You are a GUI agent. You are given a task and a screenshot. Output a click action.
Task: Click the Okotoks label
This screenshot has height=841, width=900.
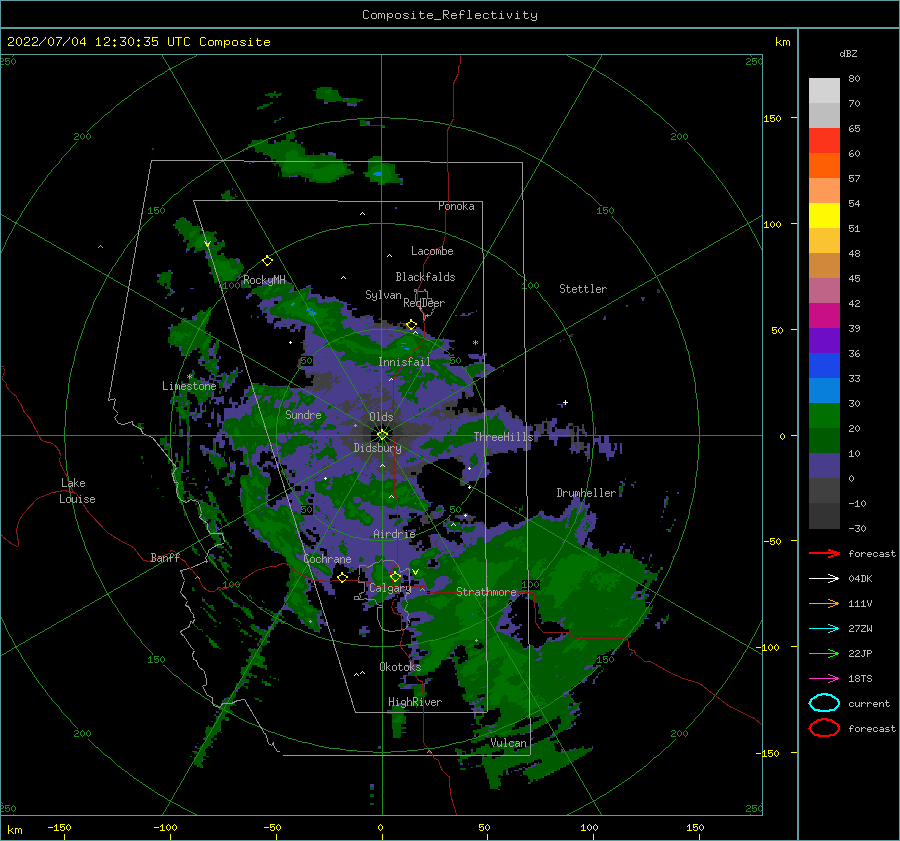400,667
